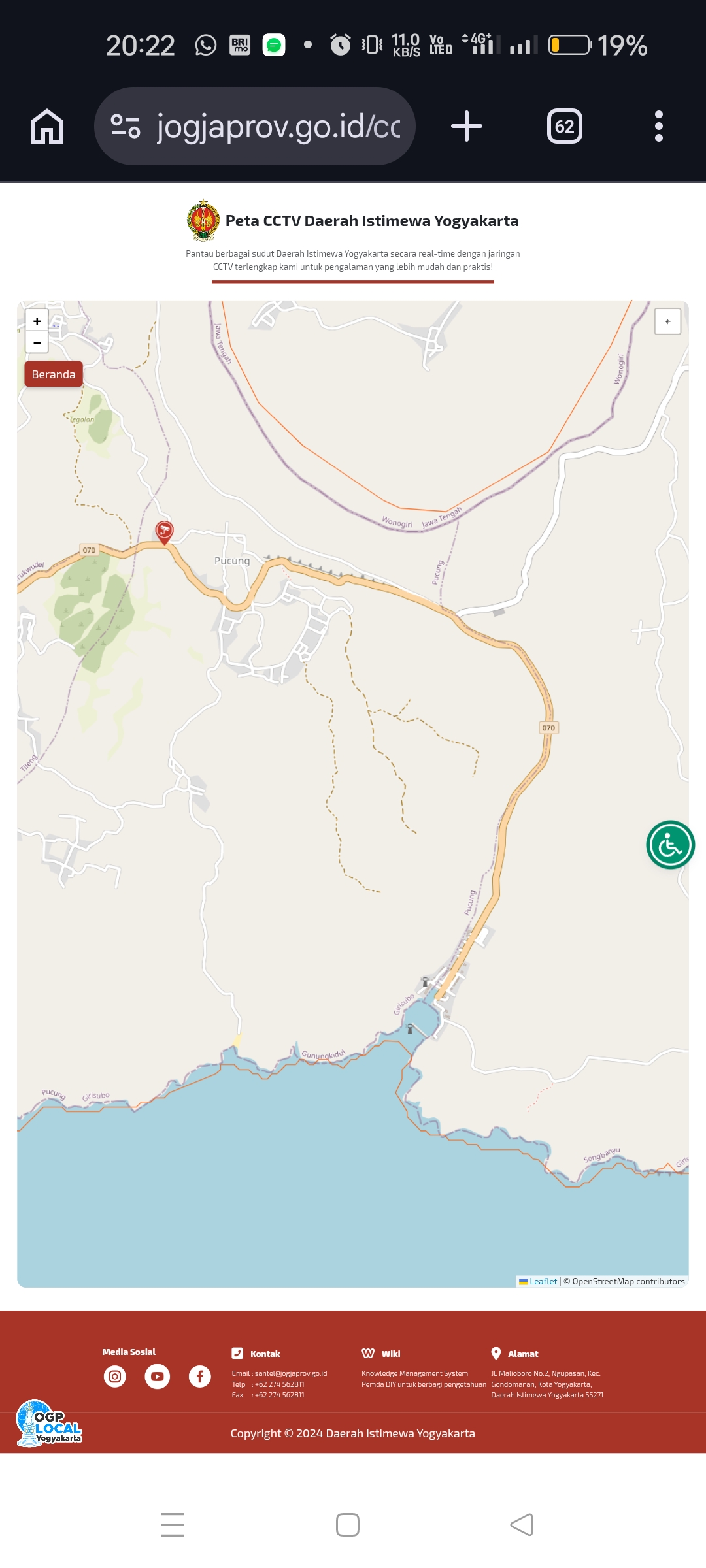
Task: Tap the browser home icon
Action: [47, 126]
